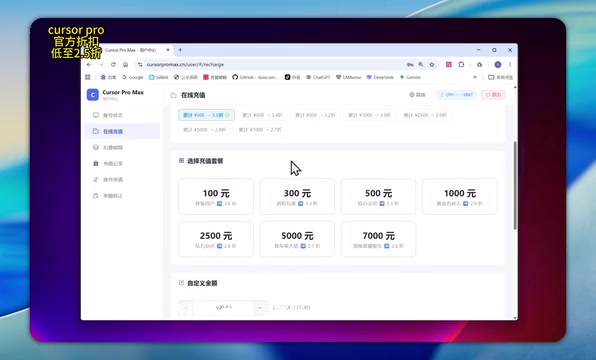Click the custom amount input field
This screenshot has height=360, width=596.
coord(223,307)
